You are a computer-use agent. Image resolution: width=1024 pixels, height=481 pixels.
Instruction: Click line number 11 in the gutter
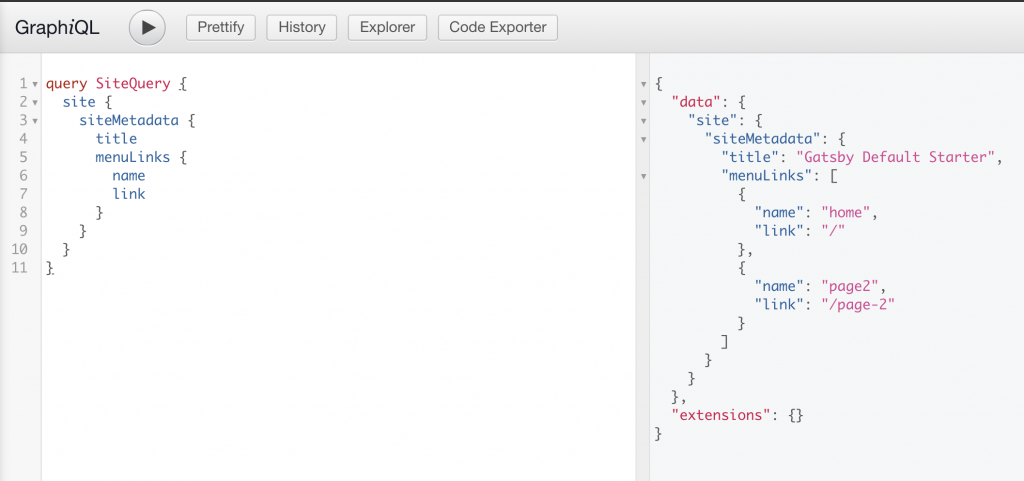(20, 267)
